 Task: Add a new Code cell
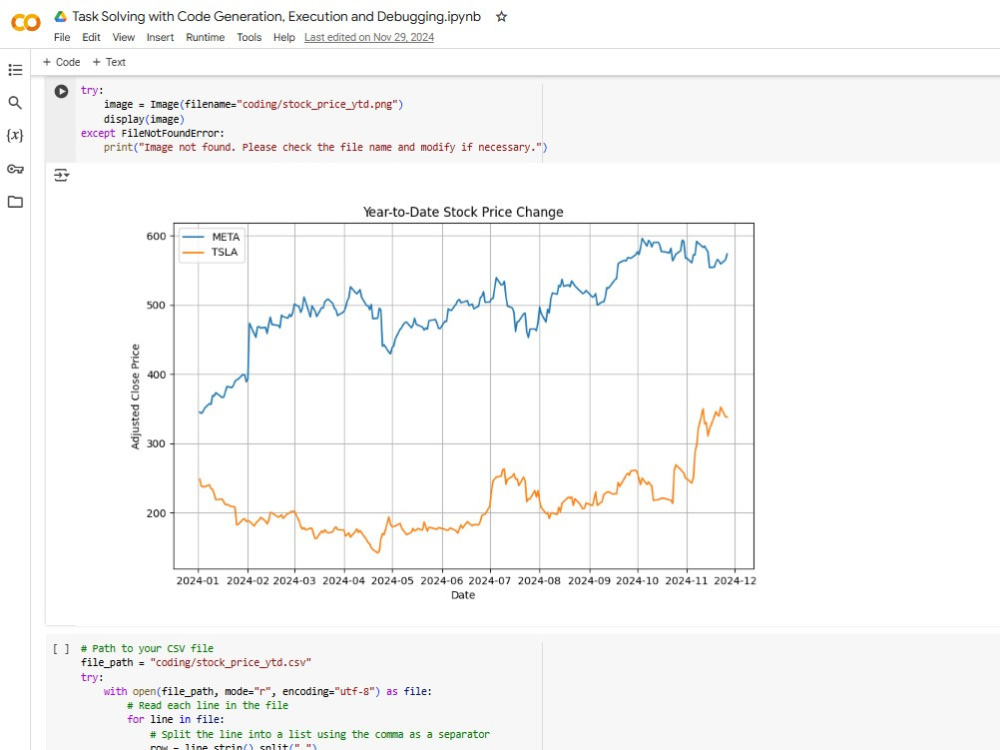(x=61, y=62)
